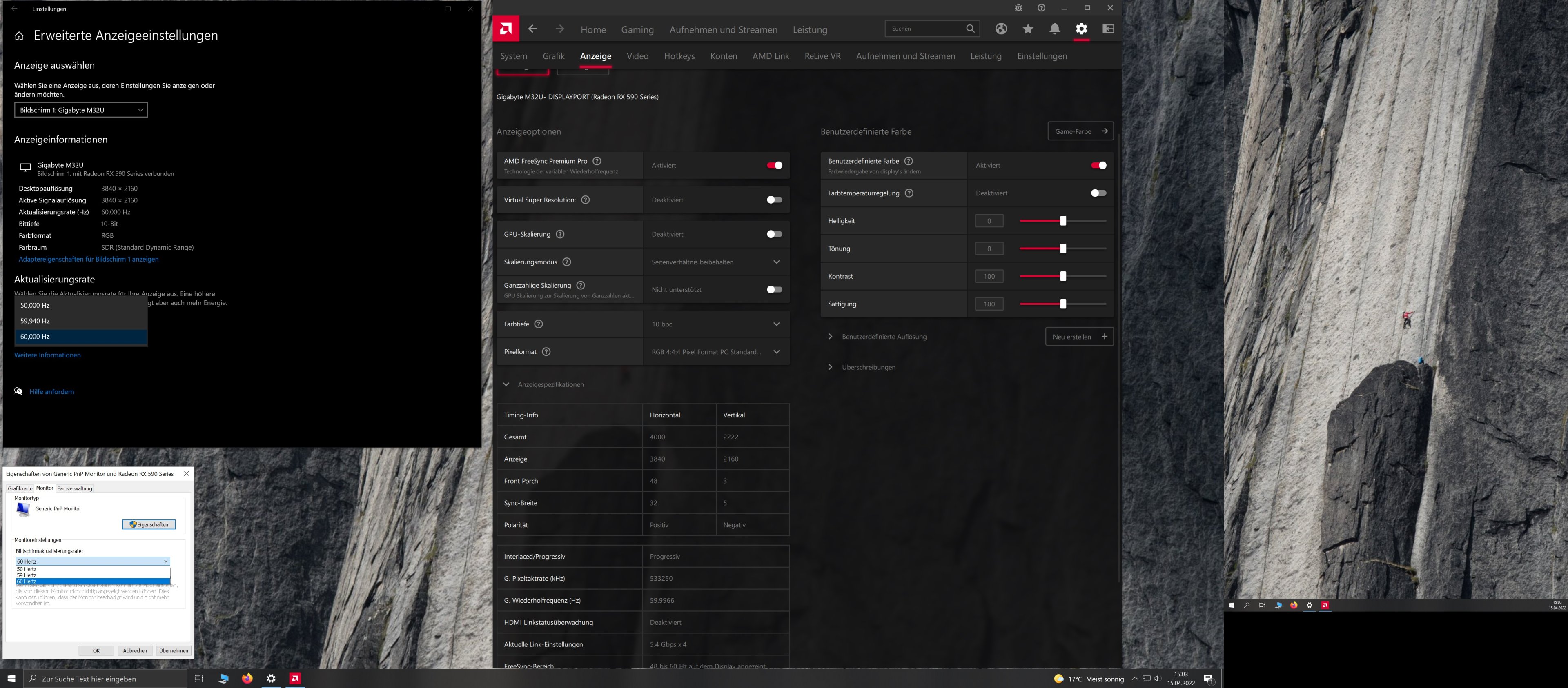Open AMD notifications bell icon
Screen dimensions: 1568x688
click(x=1054, y=29)
